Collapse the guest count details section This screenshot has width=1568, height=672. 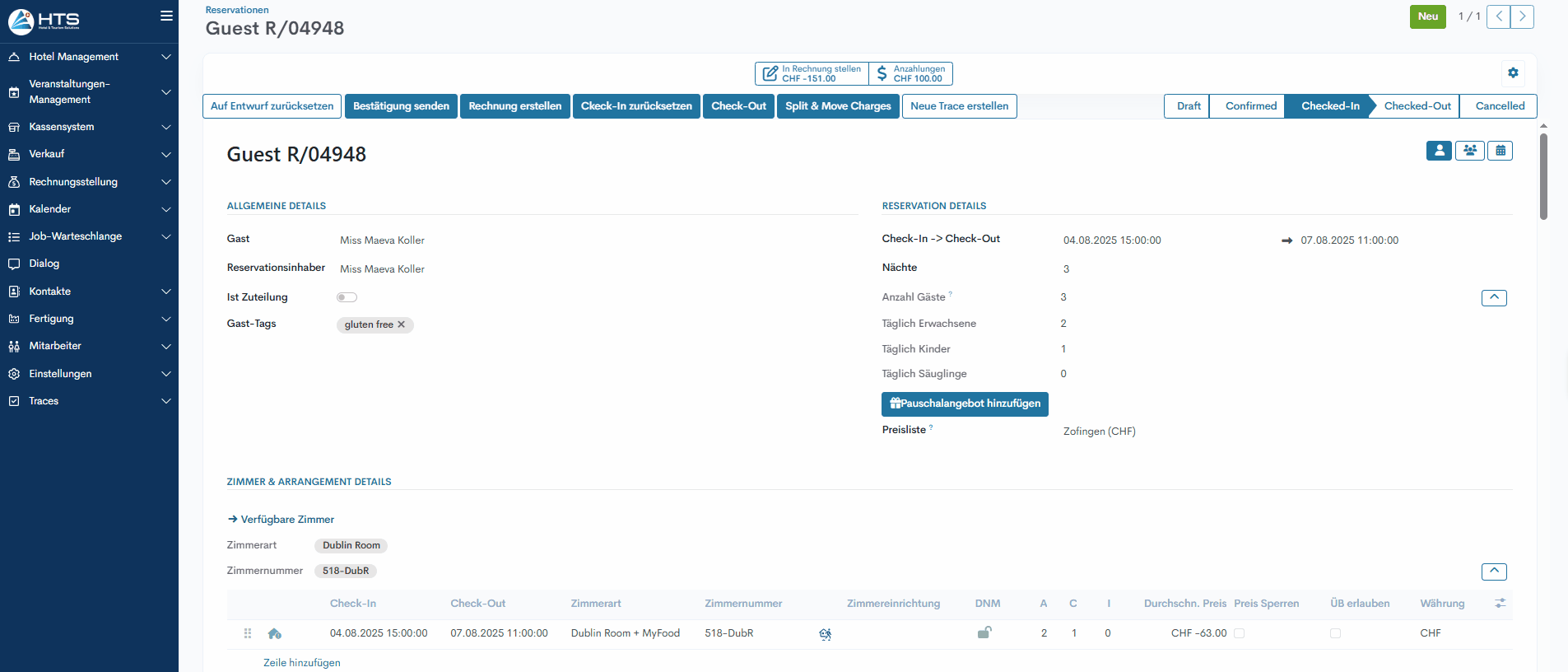pos(1494,297)
